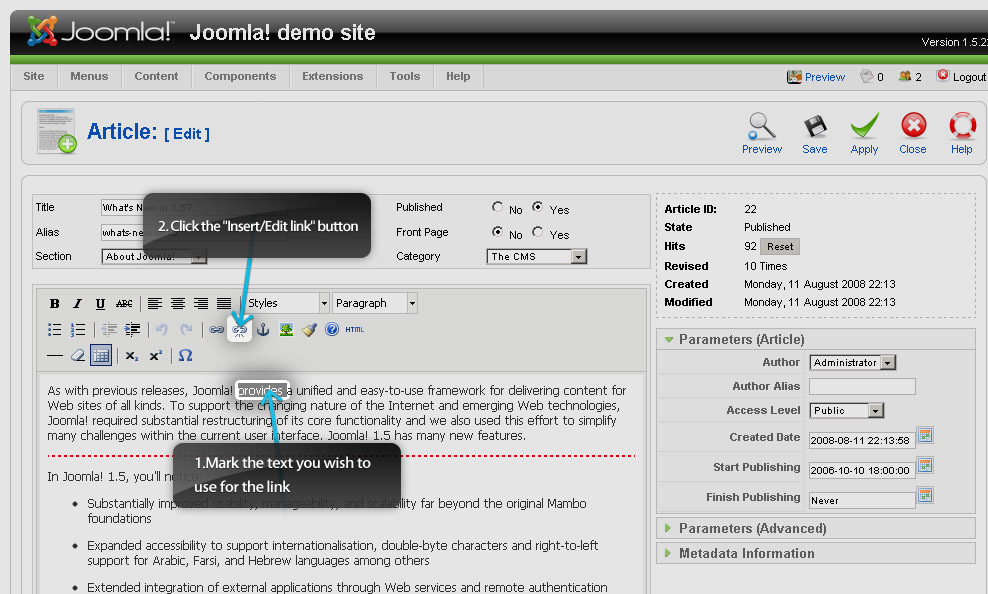988x594 pixels.
Task: Set Published to Yes
Action: coord(537,207)
